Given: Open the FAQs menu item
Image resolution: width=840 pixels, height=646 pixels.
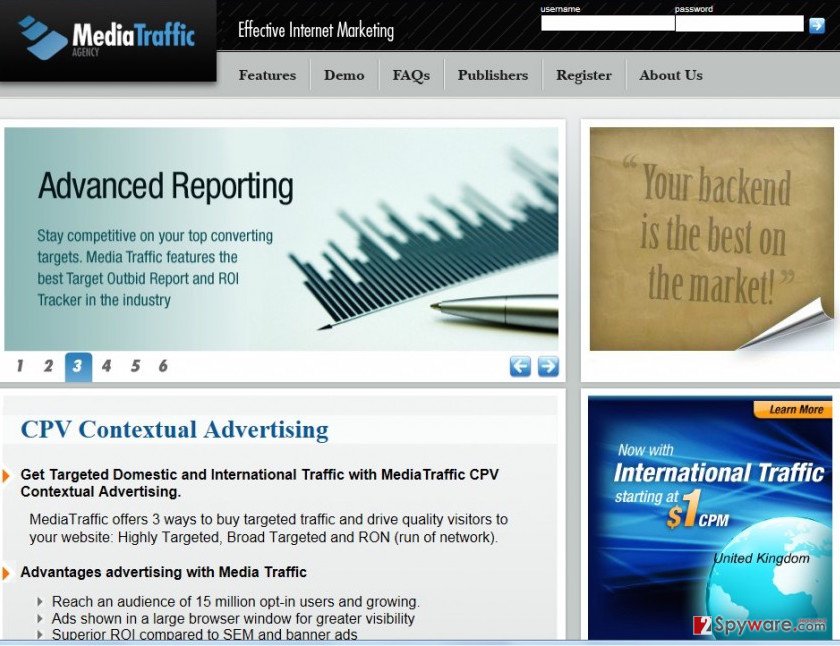Looking at the screenshot, I should pyautogui.click(x=411, y=75).
